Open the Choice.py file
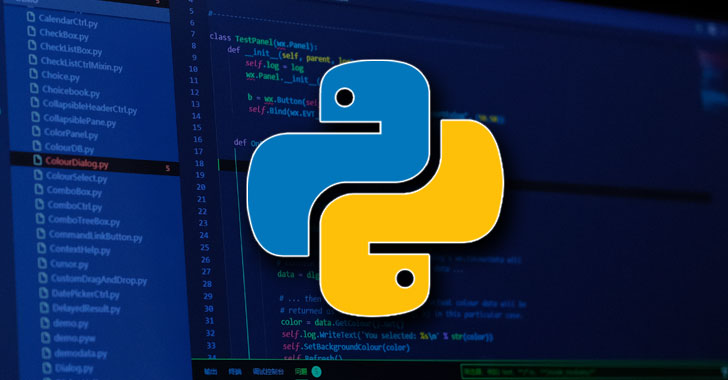 click(x=60, y=75)
